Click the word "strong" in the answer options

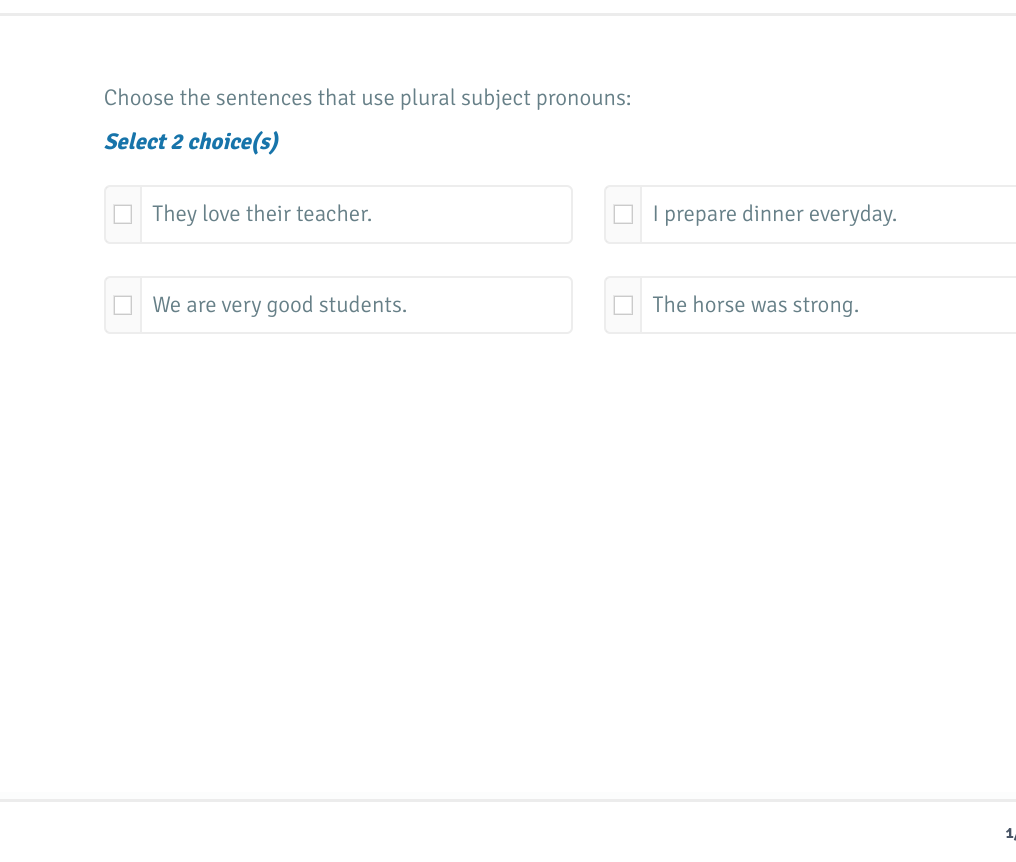coord(825,305)
